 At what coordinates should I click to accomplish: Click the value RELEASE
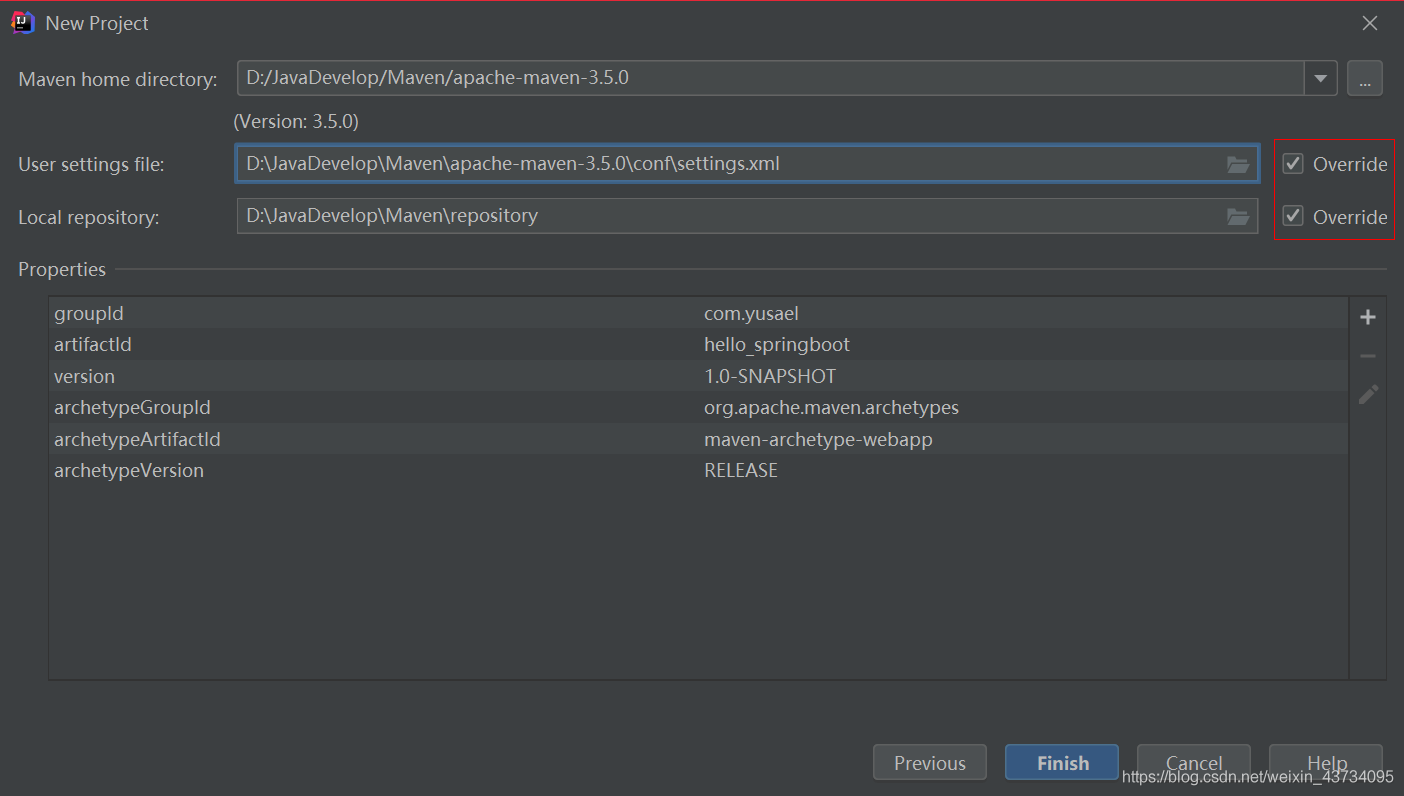pyautogui.click(x=741, y=471)
